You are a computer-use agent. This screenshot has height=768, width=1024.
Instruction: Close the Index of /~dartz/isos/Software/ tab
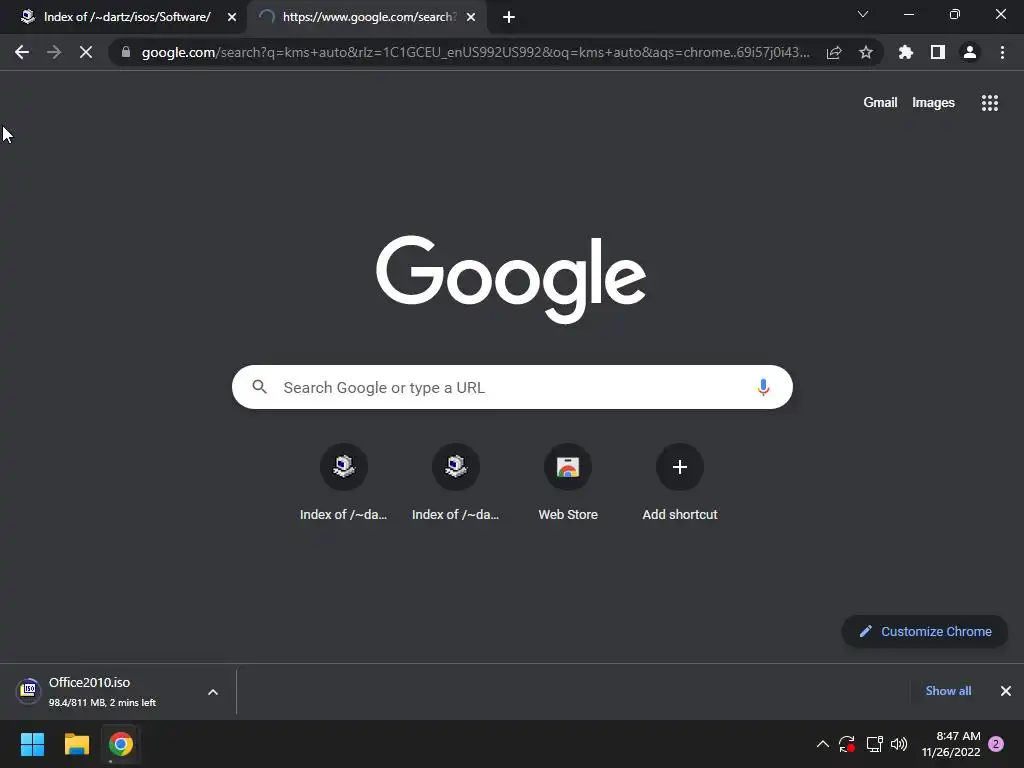(232, 17)
